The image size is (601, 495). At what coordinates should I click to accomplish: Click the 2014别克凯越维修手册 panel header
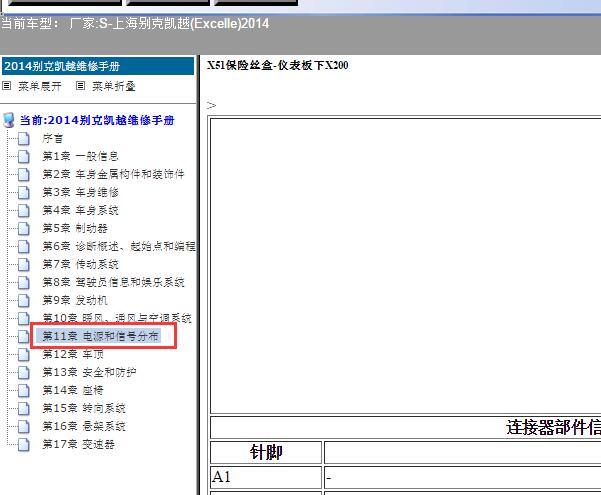98,66
